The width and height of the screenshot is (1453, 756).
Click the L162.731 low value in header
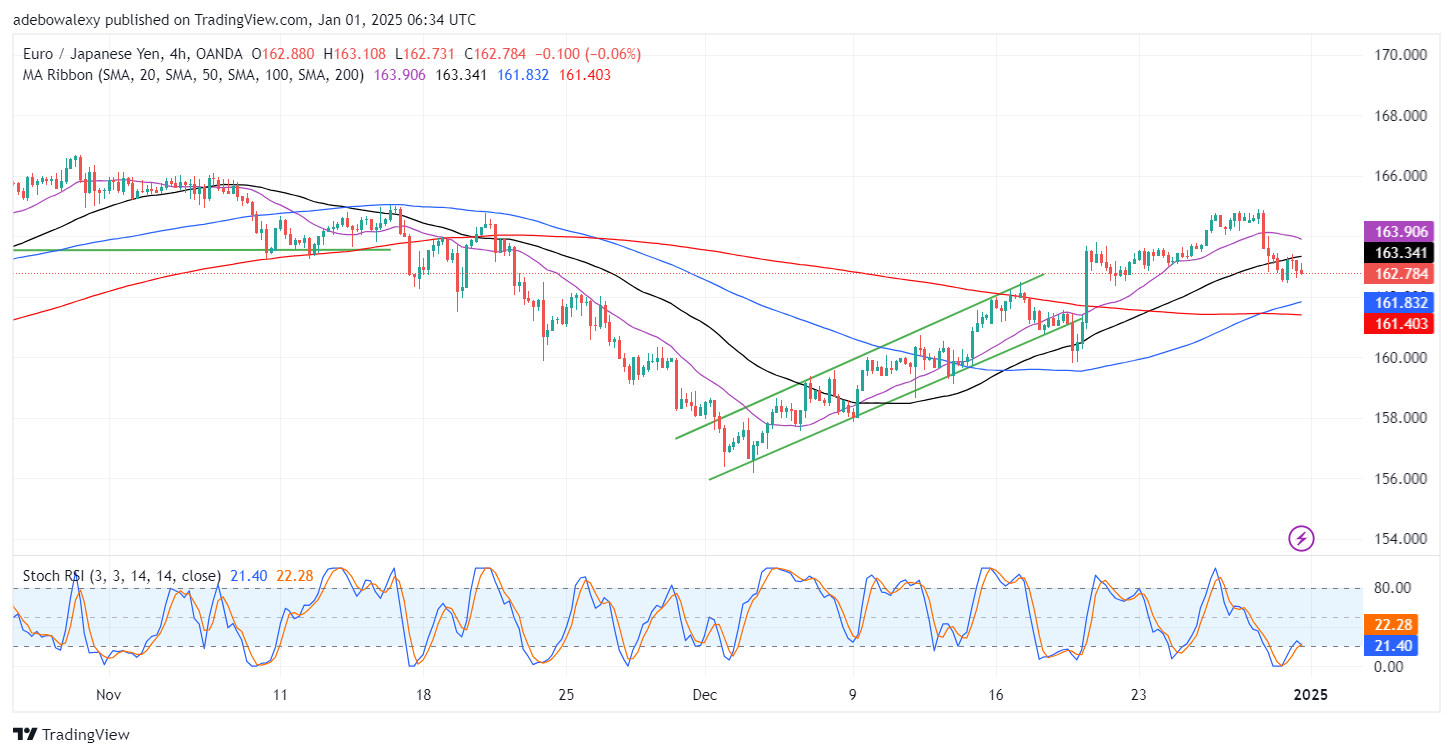coord(423,54)
